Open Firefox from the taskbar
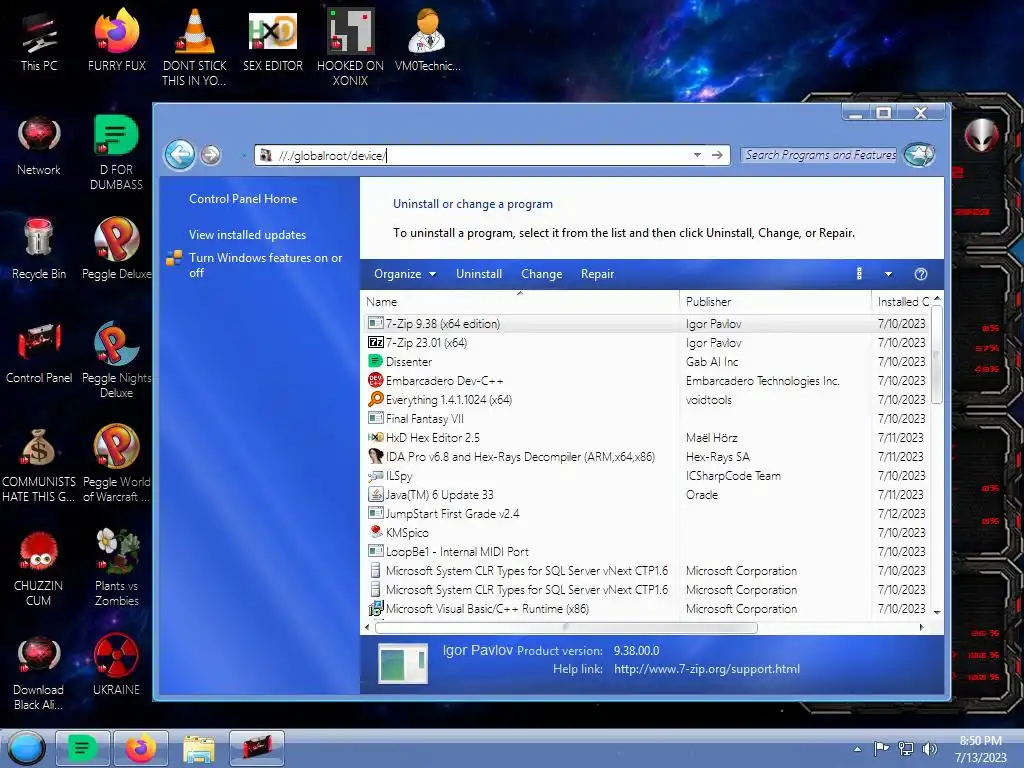This screenshot has height=768, width=1024. [x=141, y=748]
